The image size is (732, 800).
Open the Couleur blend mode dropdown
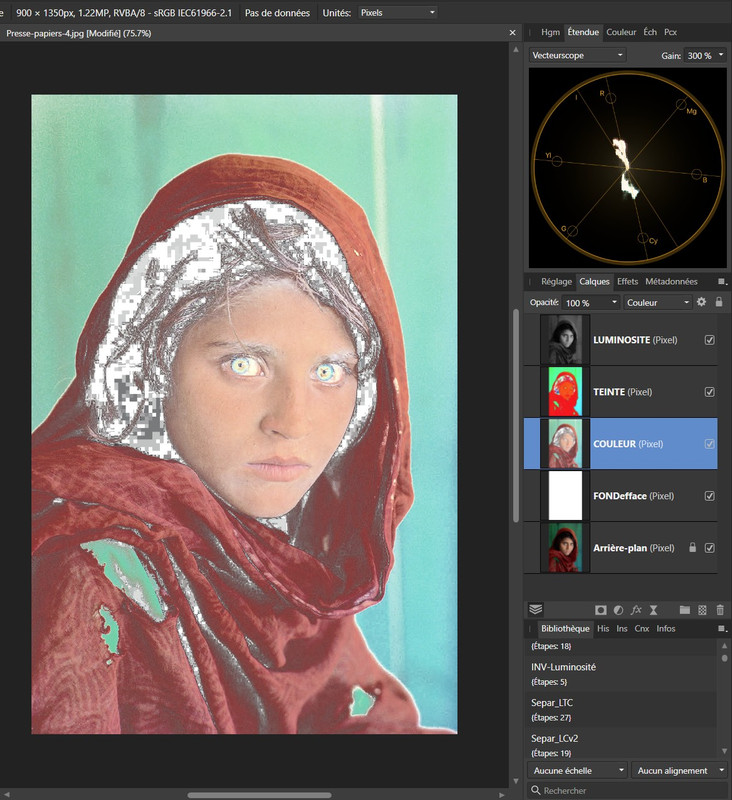tap(658, 303)
